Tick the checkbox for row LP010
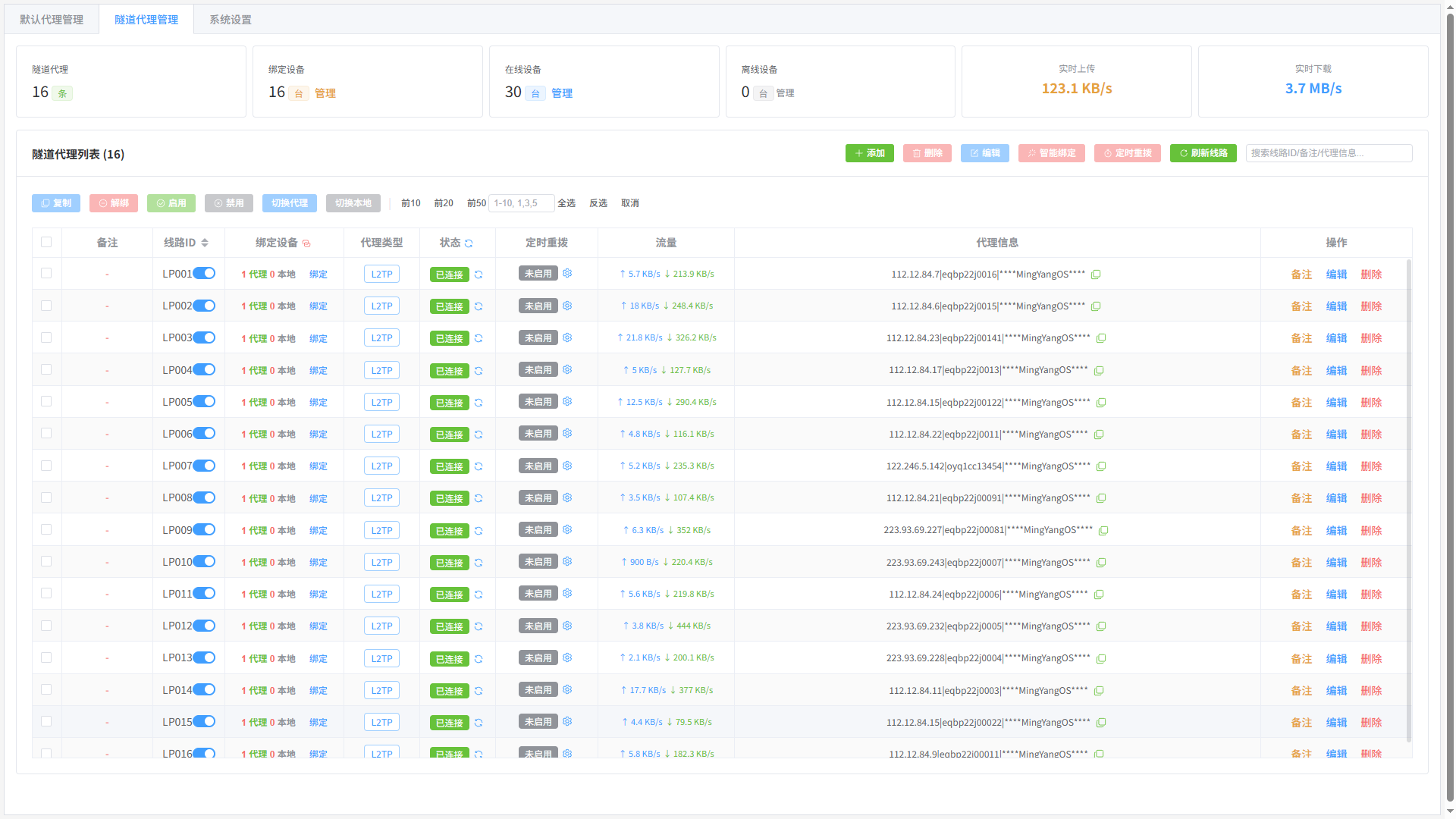This screenshot has height=819, width=1456. [46, 561]
